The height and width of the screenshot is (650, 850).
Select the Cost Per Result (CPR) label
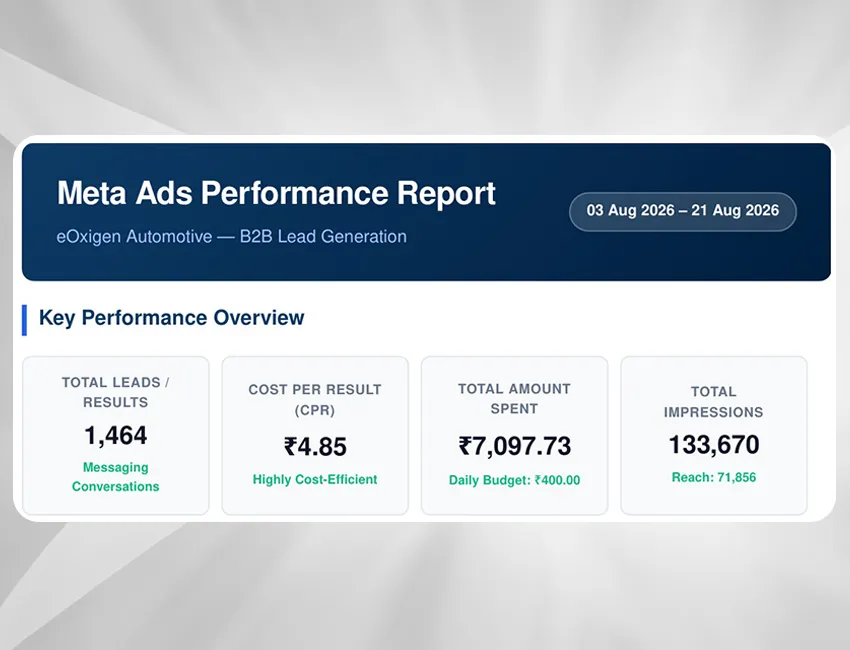pyautogui.click(x=315, y=400)
